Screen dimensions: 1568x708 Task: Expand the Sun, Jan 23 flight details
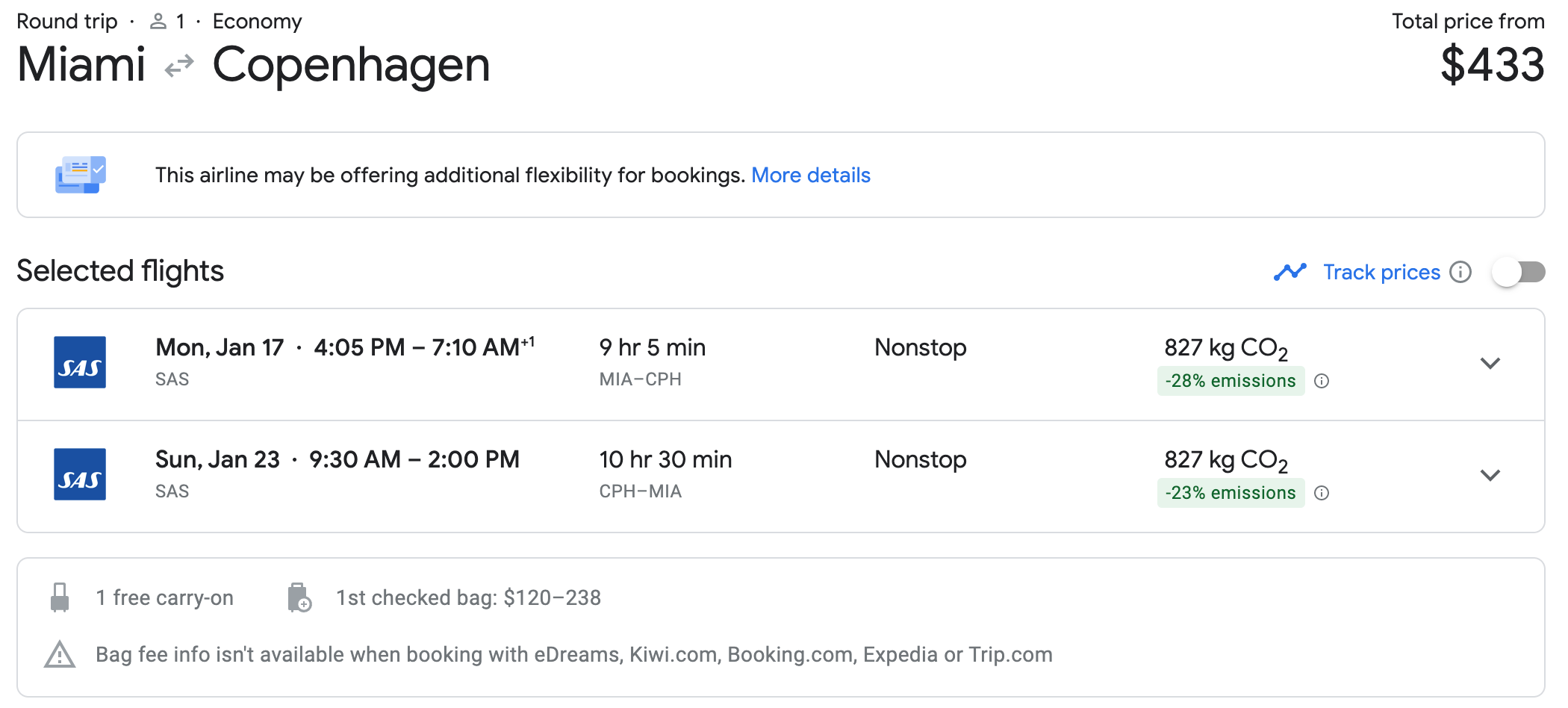click(x=1490, y=476)
